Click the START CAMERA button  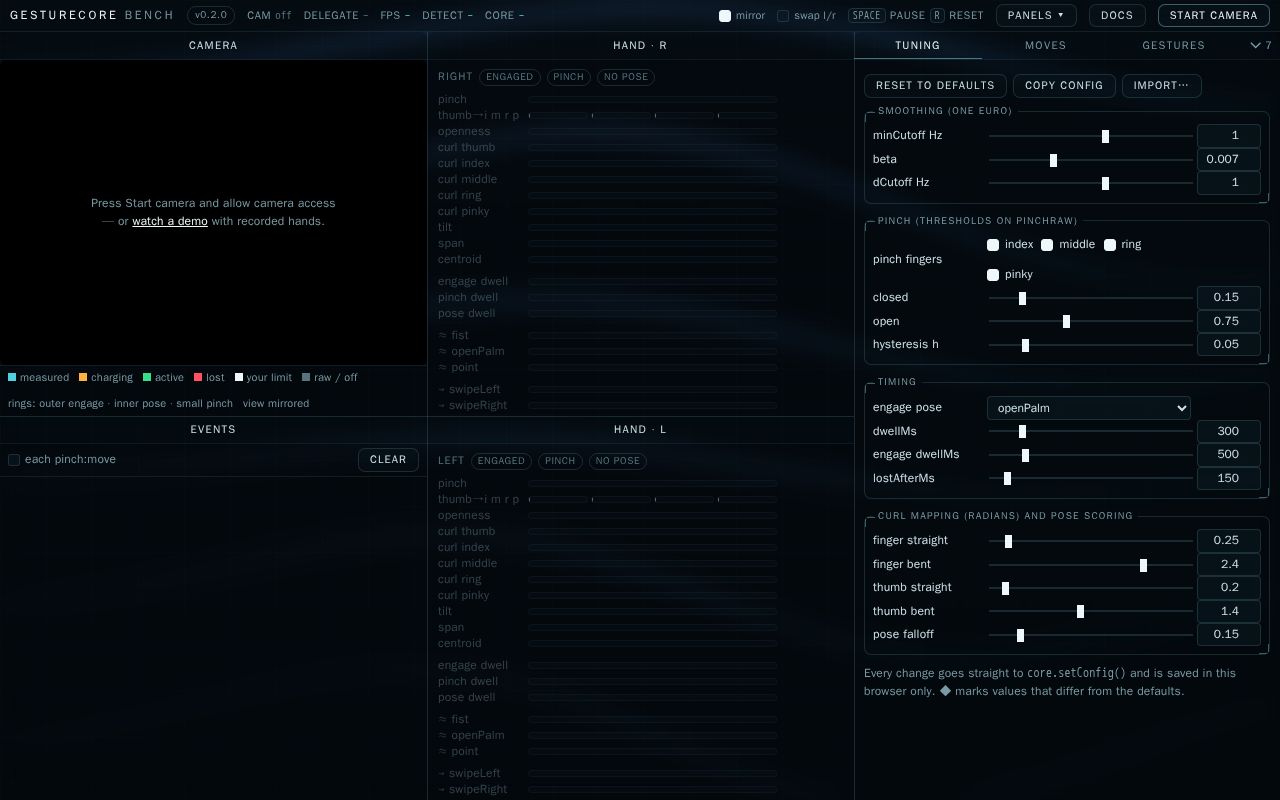pyautogui.click(x=1214, y=15)
